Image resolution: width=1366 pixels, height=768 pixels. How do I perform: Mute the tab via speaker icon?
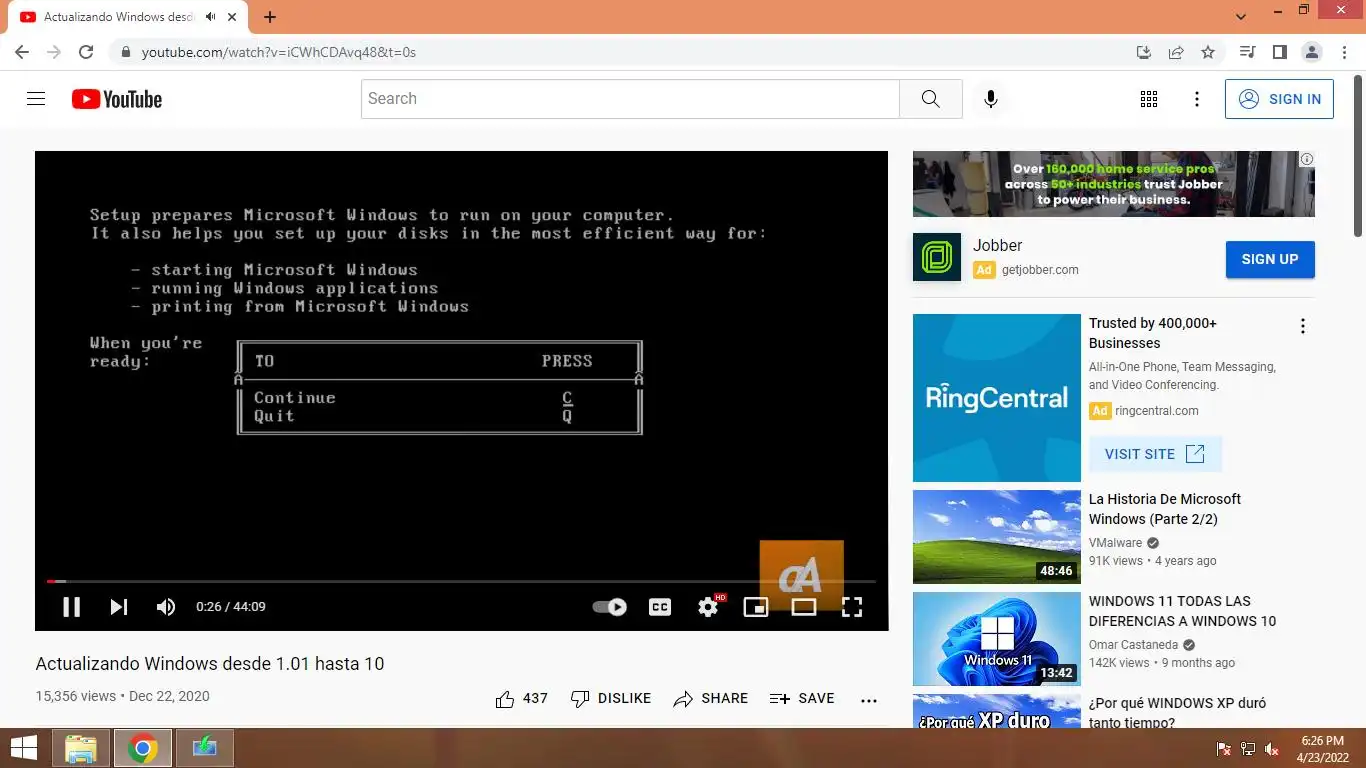pyautogui.click(x=211, y=17)
